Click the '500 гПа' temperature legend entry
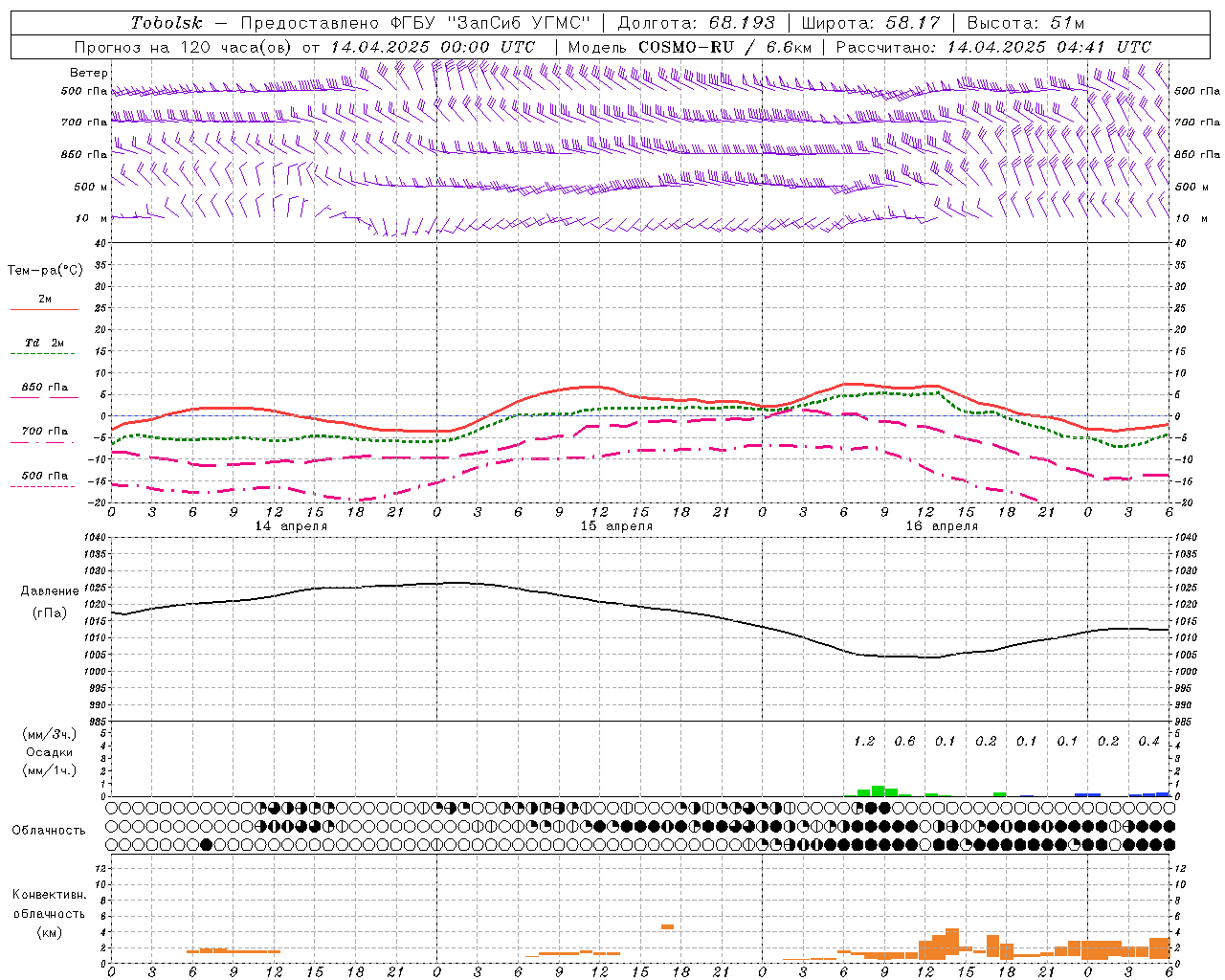This screenshot has width=1225, height=980. (45, 476)
